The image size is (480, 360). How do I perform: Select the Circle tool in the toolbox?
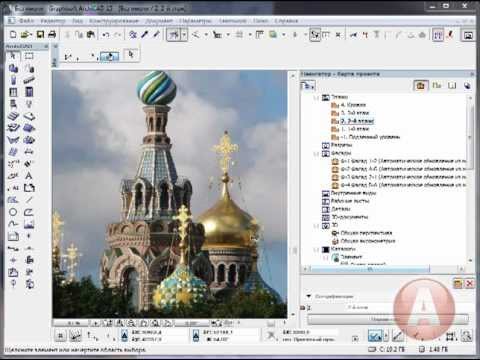tap(13, 212)
